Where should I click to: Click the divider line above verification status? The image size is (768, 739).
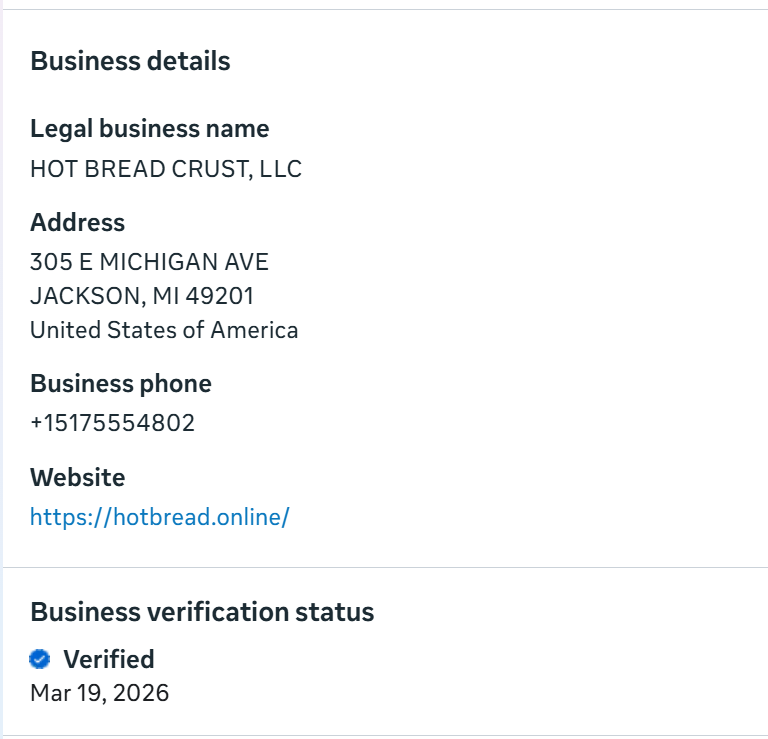[x=384, y=567]
